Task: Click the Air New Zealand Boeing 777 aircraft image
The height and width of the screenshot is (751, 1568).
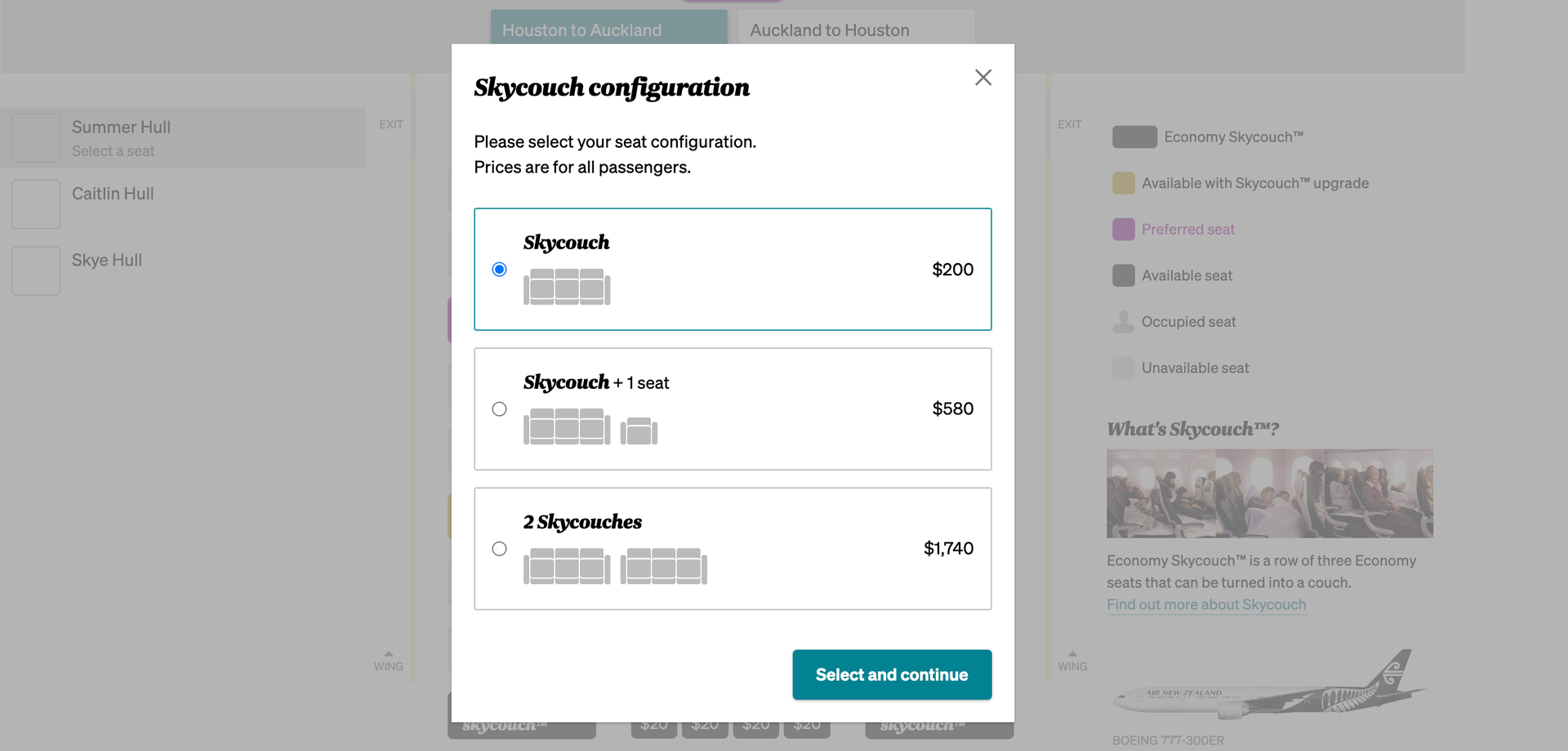Action: (x=1268, y=686)
